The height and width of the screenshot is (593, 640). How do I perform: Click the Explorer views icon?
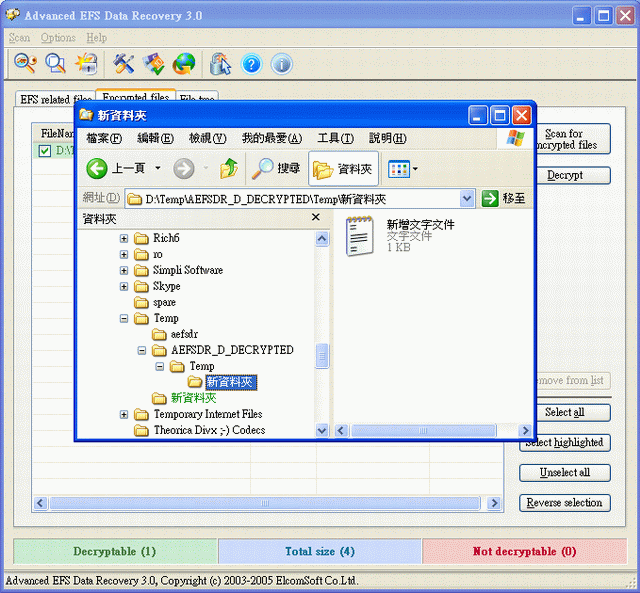pos(399,169)
